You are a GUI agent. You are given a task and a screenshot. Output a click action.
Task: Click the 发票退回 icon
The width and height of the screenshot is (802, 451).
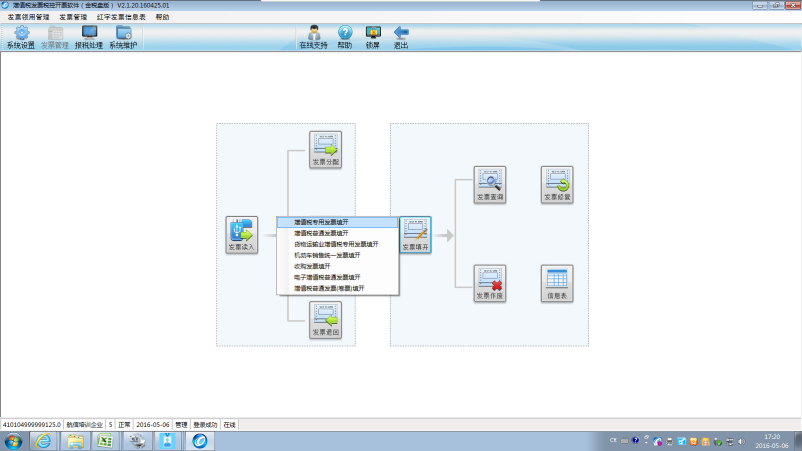click(325, 320)
